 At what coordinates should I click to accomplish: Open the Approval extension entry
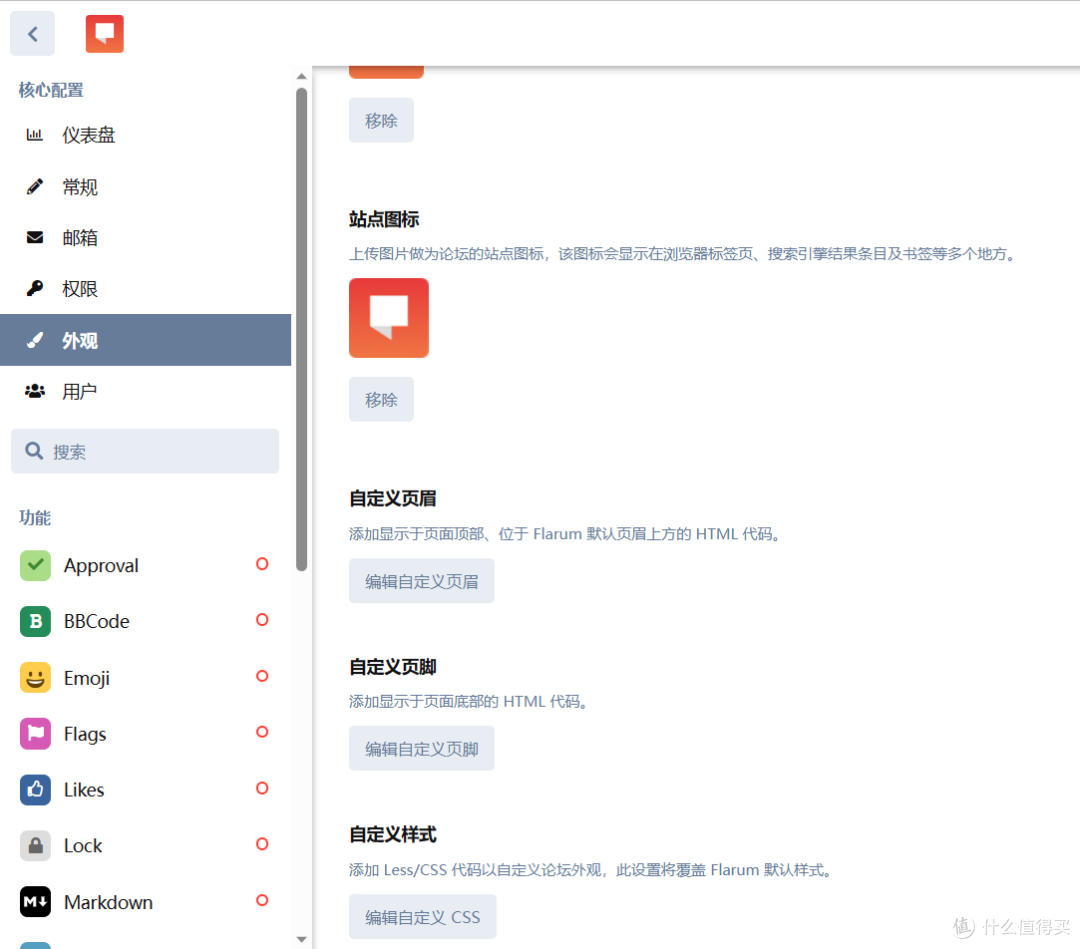145,565
